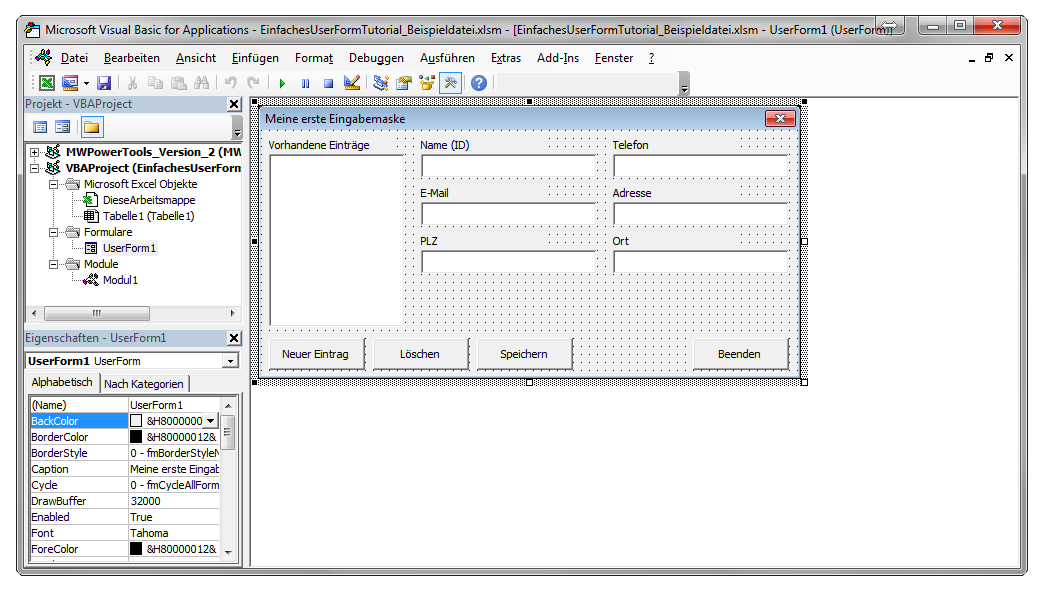This screenshot has height=591, width=1050.
Task: Open the UserForm1 object dropdown in Properties
Action: 231,361
